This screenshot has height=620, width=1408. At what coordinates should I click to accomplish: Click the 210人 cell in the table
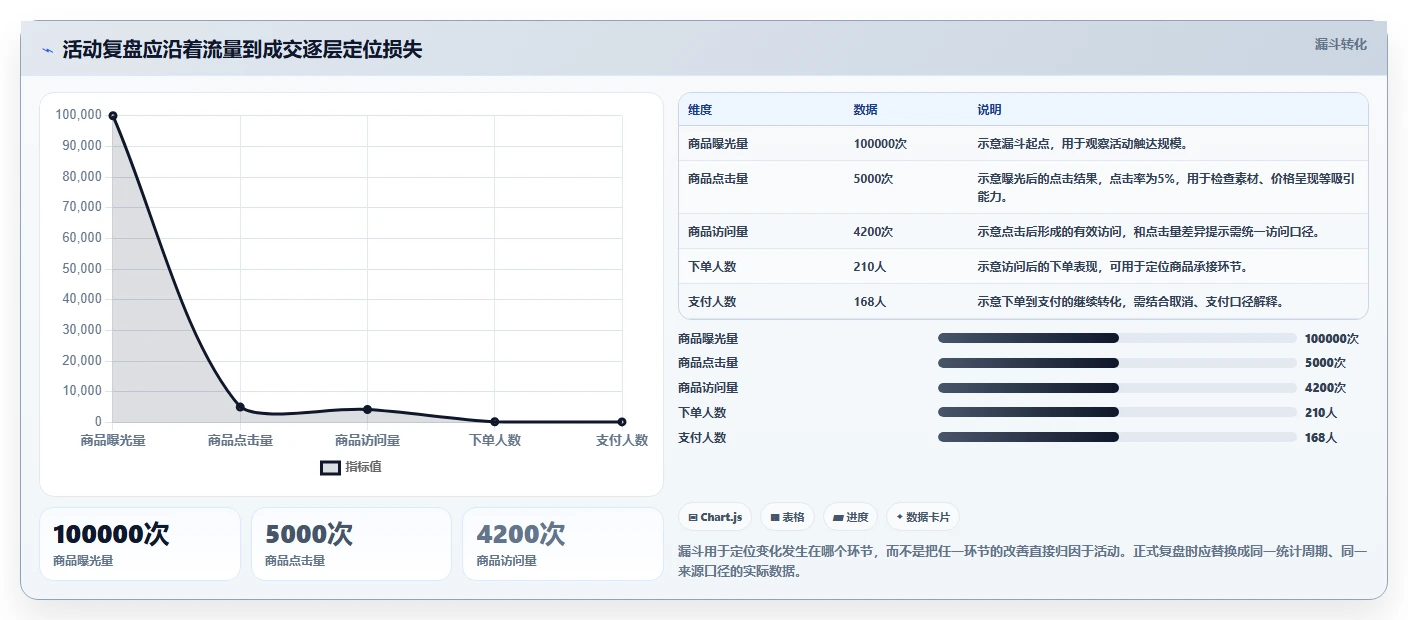click(x=870, y=267)
